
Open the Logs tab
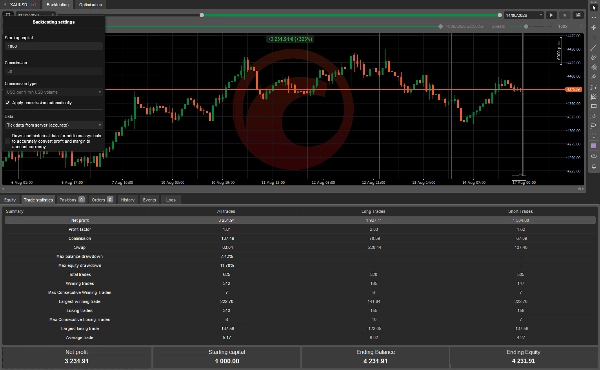tap(171, 200)
